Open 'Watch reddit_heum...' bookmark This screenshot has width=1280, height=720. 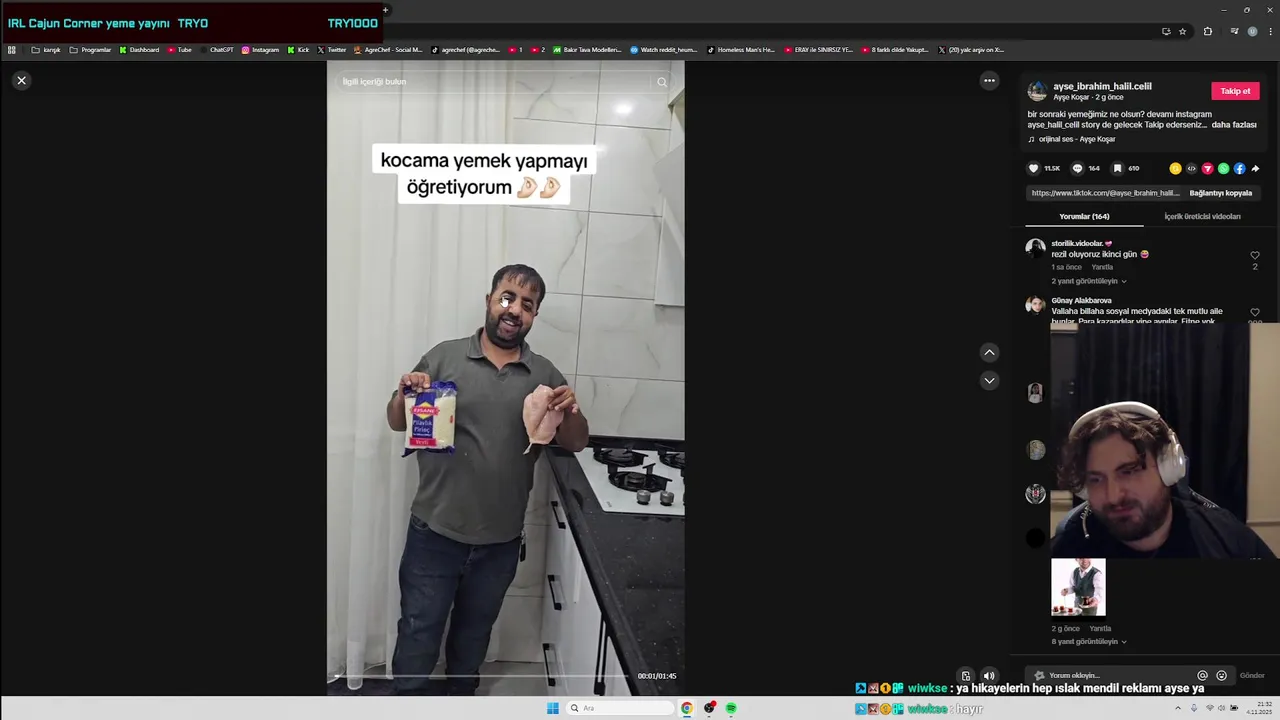663,50
